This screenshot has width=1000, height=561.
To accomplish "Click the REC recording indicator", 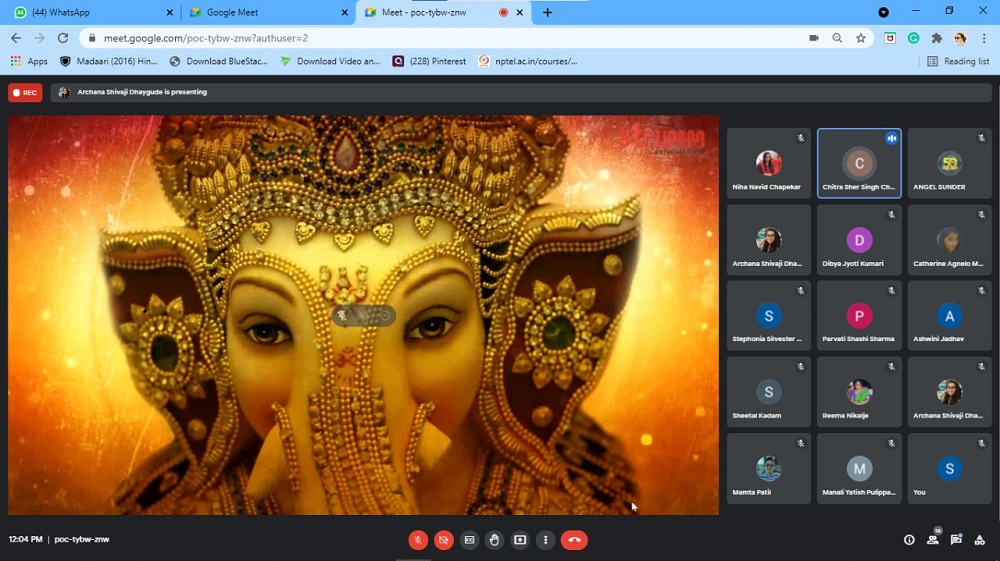I will point(26,92).
